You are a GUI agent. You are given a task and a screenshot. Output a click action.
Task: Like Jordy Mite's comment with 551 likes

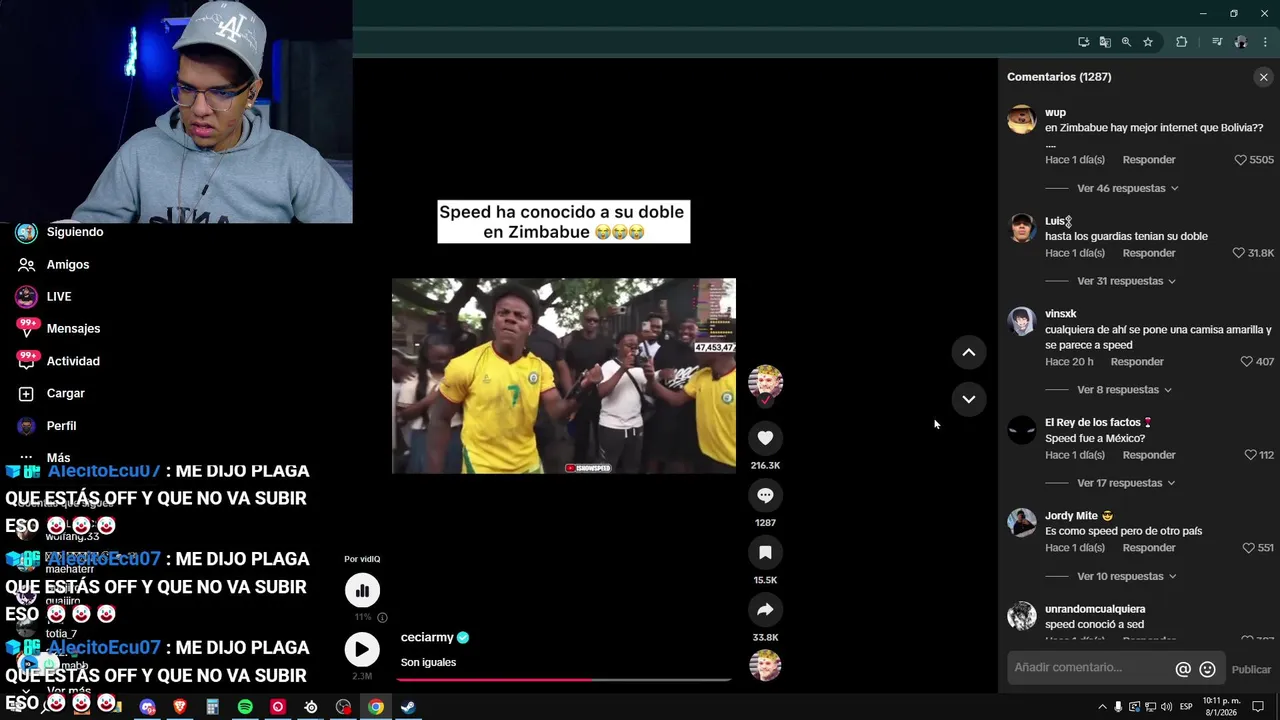[x=1248, y=548]
